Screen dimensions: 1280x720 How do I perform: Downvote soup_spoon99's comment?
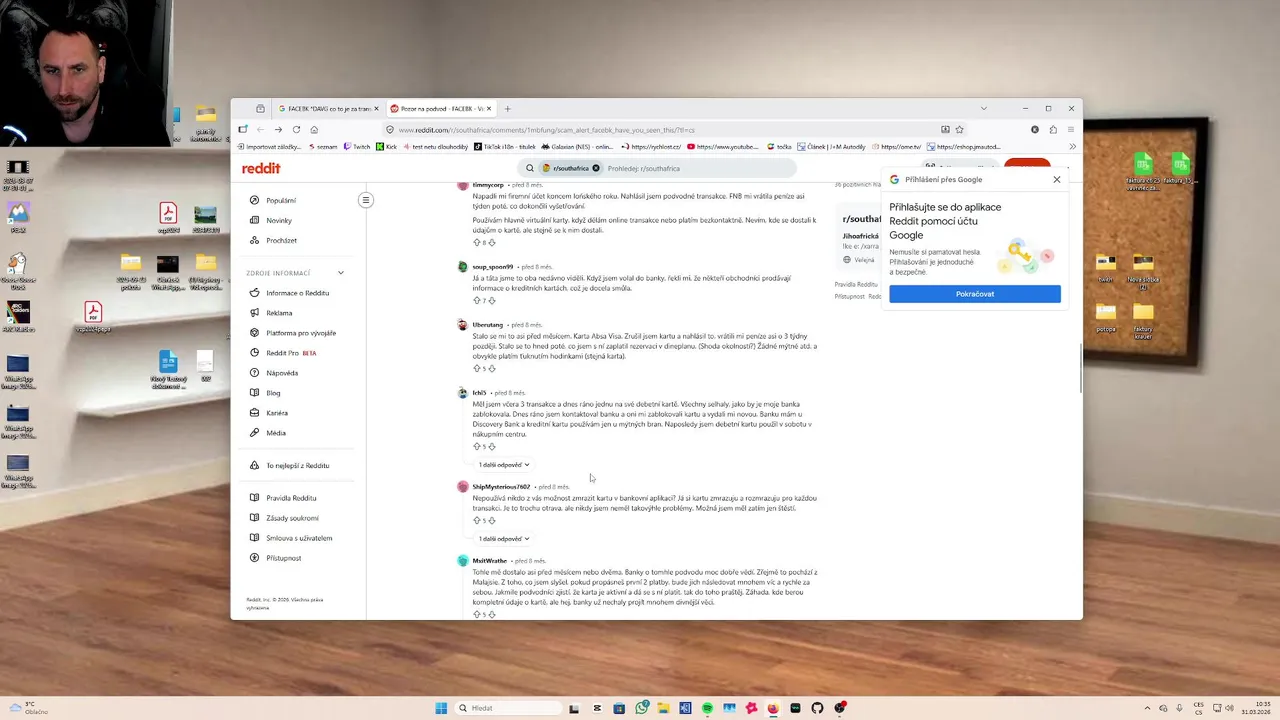(x=492, y=300)
